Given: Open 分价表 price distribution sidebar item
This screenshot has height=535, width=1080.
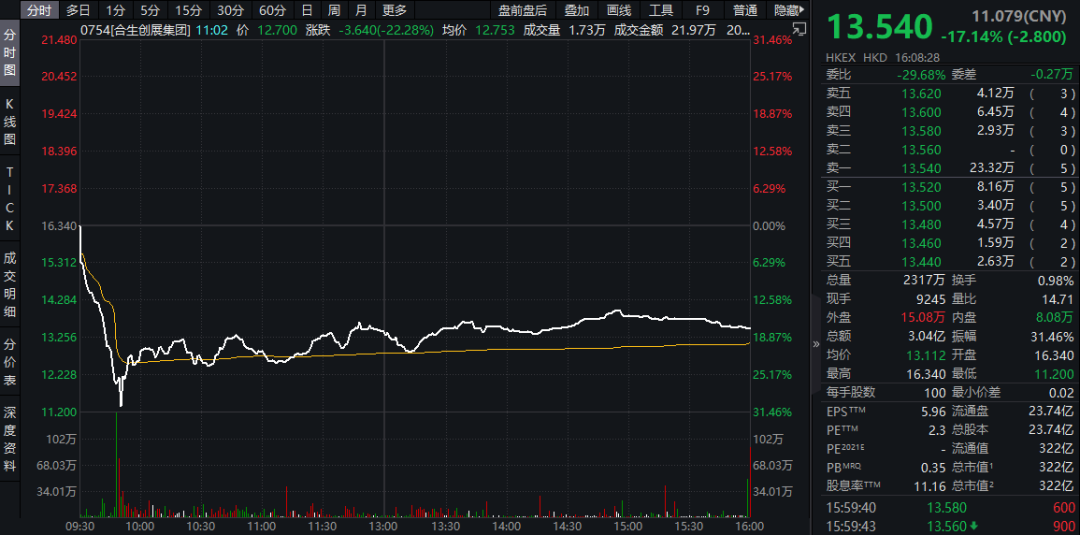Looking at the screenshot, I should pyautogui.click(x=10, y=362).
